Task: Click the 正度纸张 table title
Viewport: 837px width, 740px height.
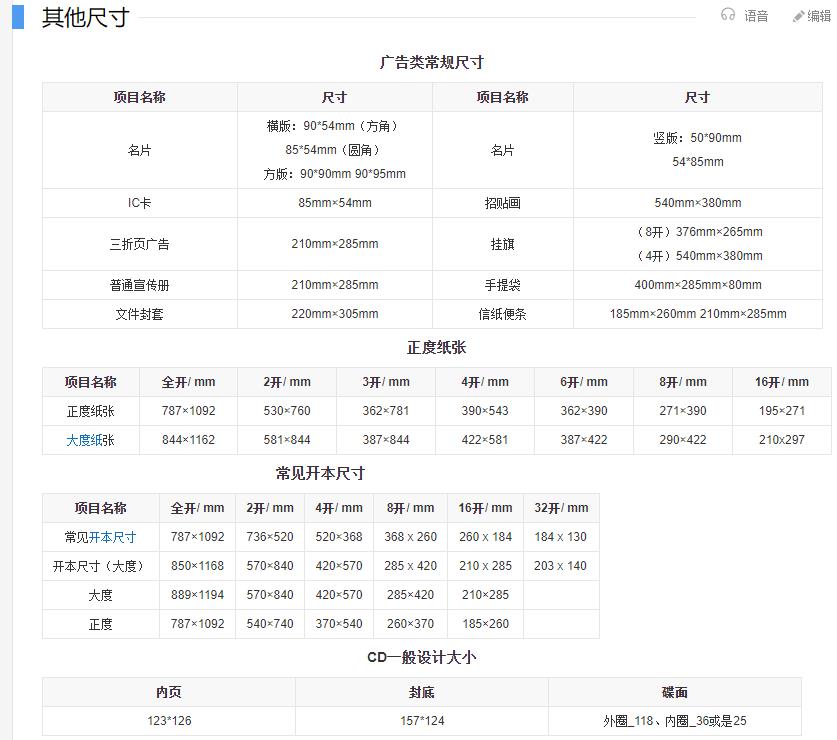Action: coord(437,348)
